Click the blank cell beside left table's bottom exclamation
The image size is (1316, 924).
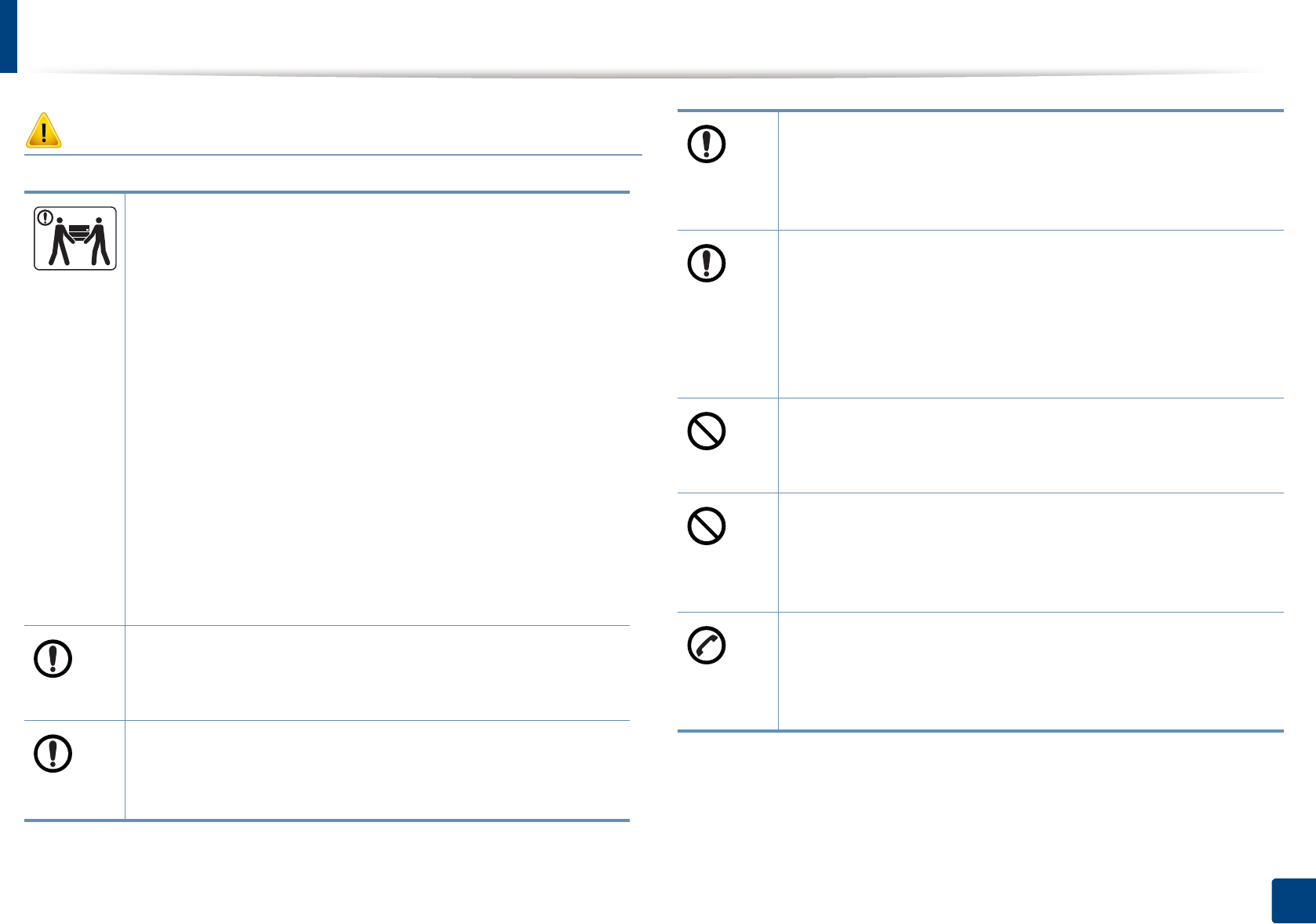coord(376,770)
